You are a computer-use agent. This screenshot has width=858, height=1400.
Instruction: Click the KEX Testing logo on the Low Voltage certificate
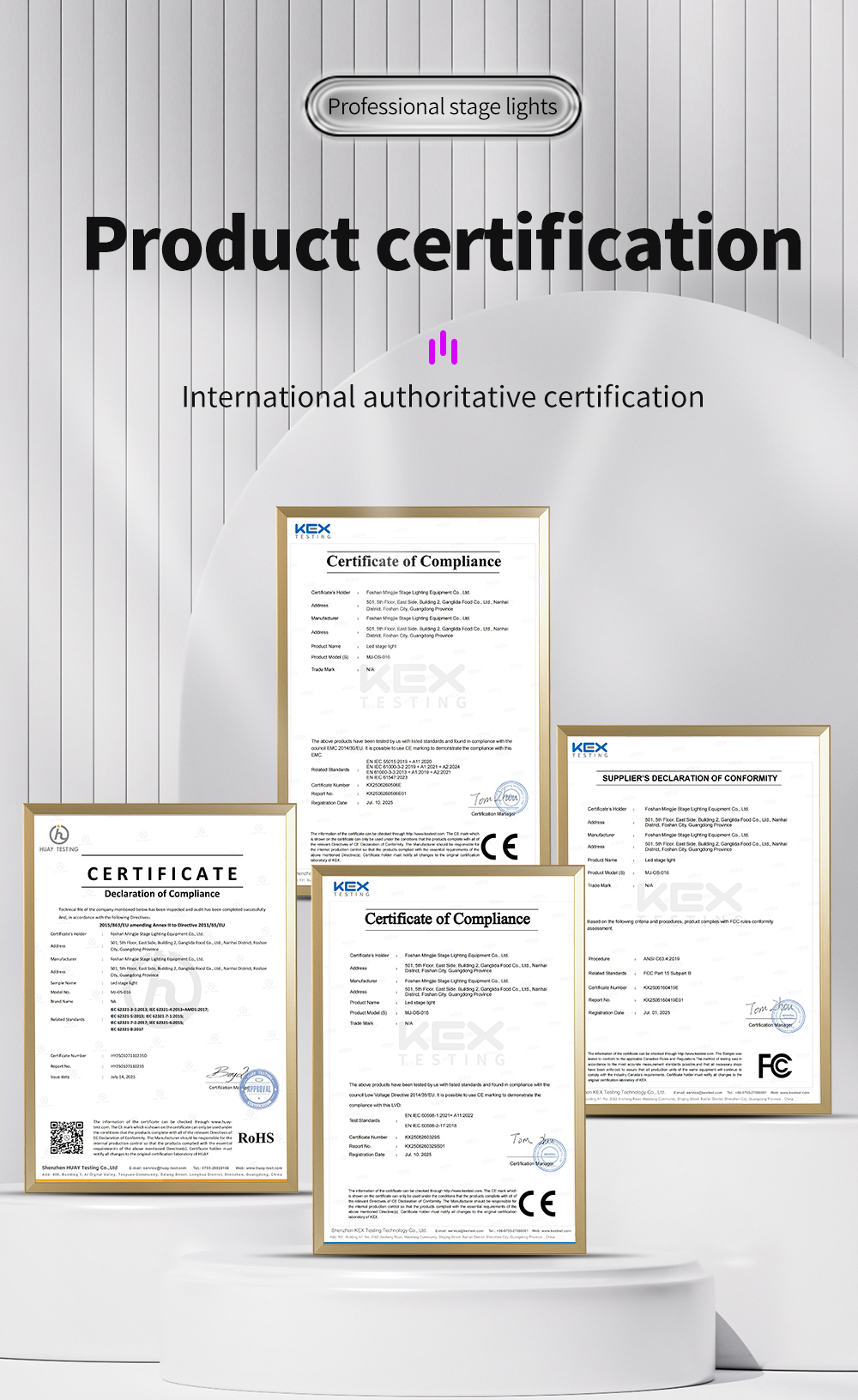click(351, 889)
